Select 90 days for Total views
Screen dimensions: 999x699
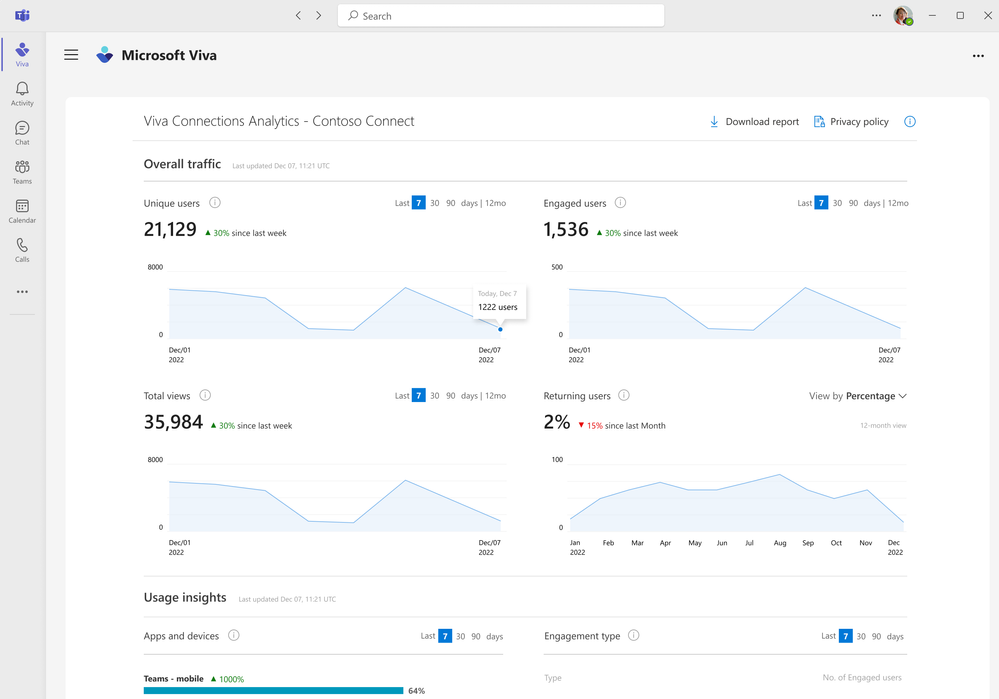click(450, 395)
